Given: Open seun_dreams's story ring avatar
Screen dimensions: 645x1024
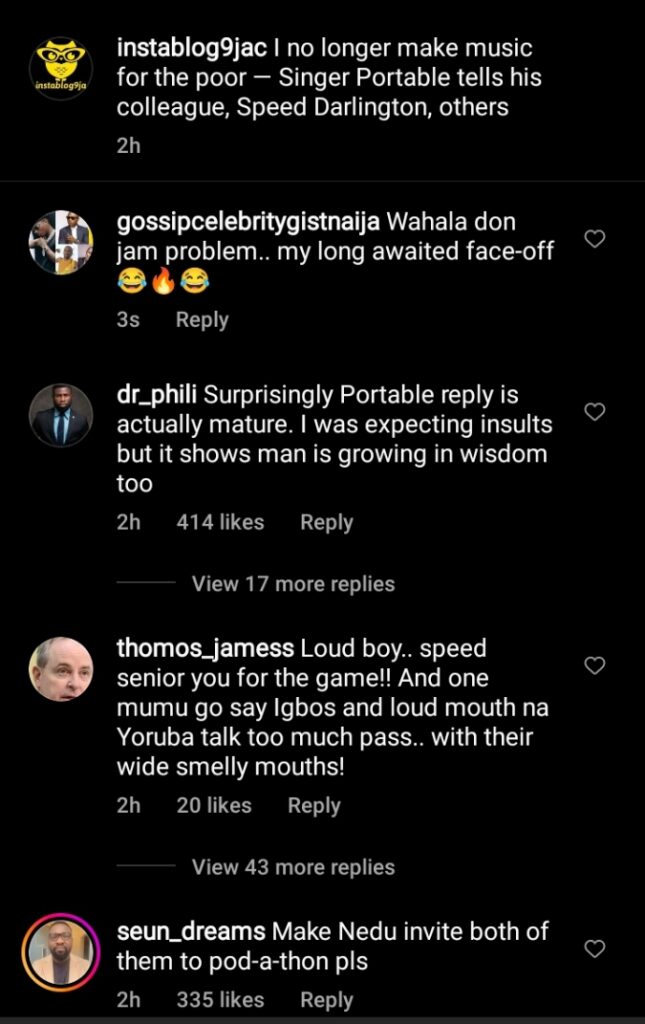Looking at the screenshot, I should (61, 951).
